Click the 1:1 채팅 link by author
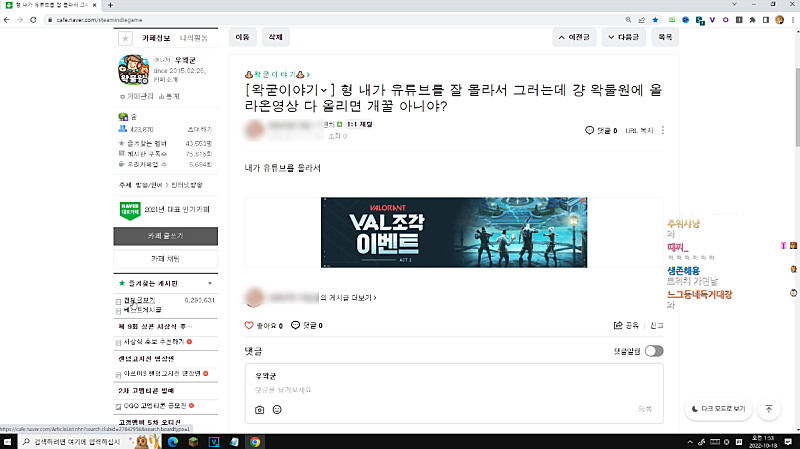 (360, 124)
